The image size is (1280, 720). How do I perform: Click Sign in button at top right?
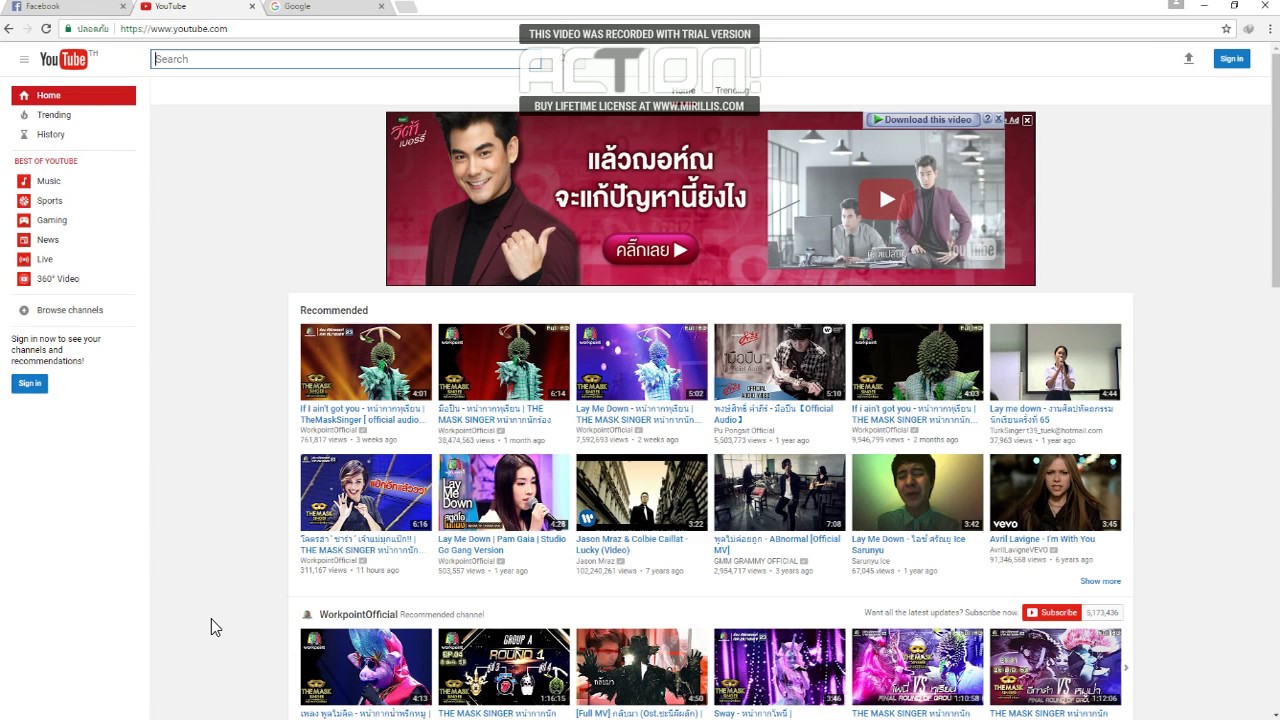[x=1232, y=59]
